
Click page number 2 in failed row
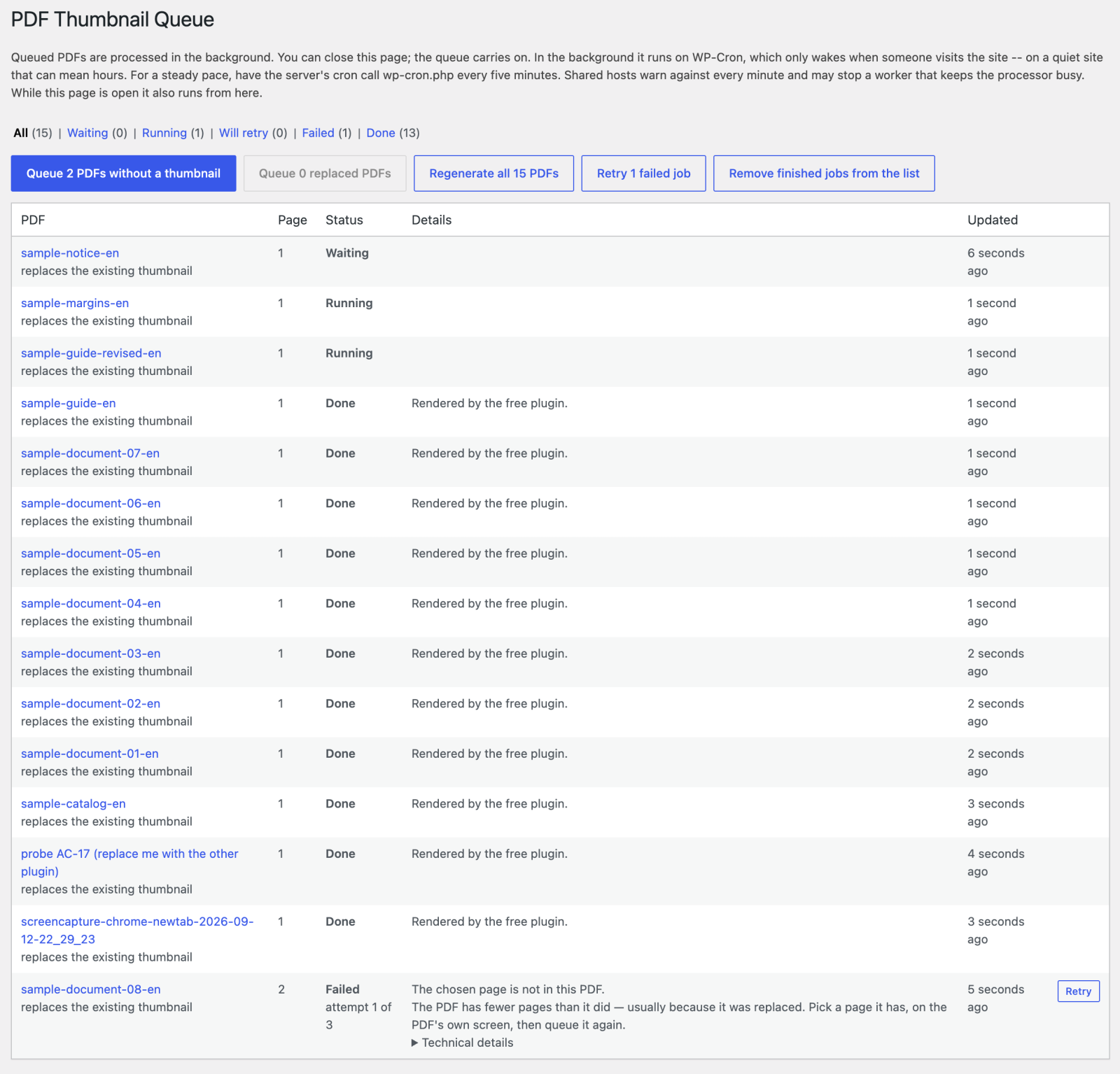(281, 989)
